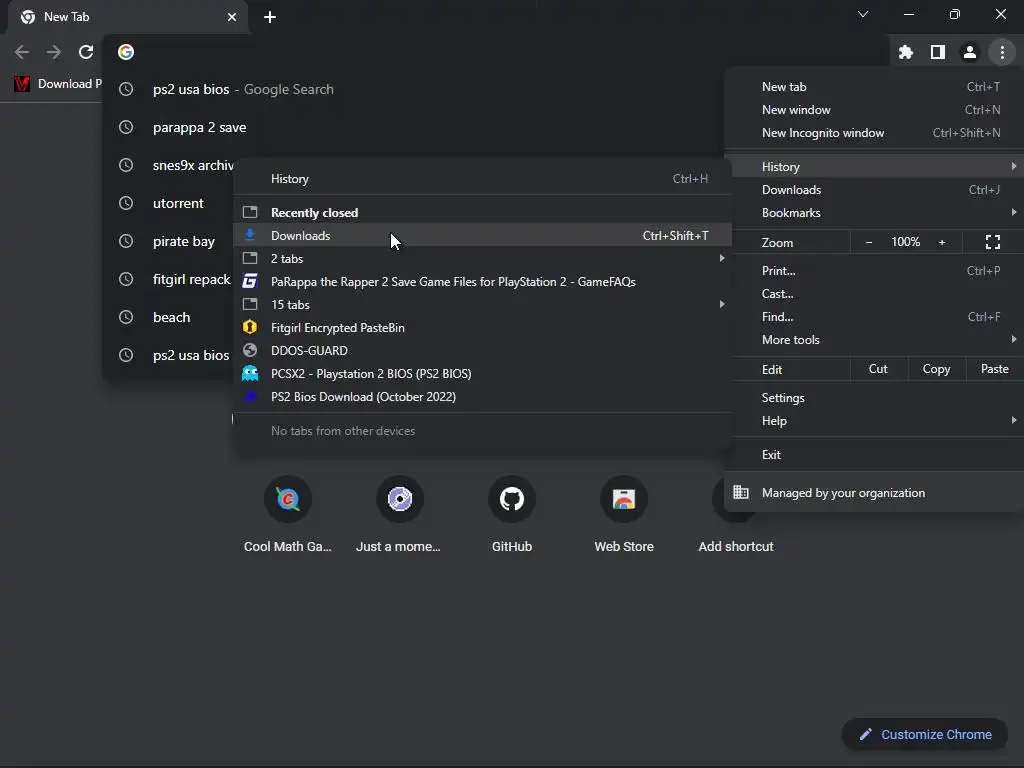Select utorrent suggestion
Image resolution: width=1024 pixels, height=768 pixels.
(x=169, y=203)
